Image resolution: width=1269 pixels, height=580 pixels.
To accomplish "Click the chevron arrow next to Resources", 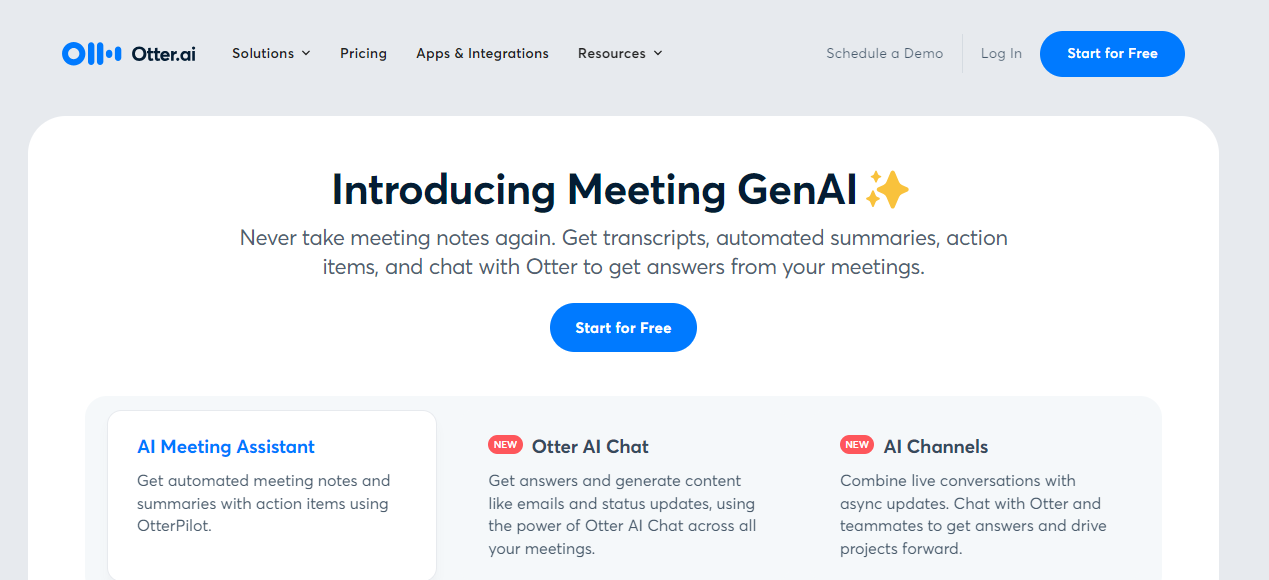I will 658,53.
